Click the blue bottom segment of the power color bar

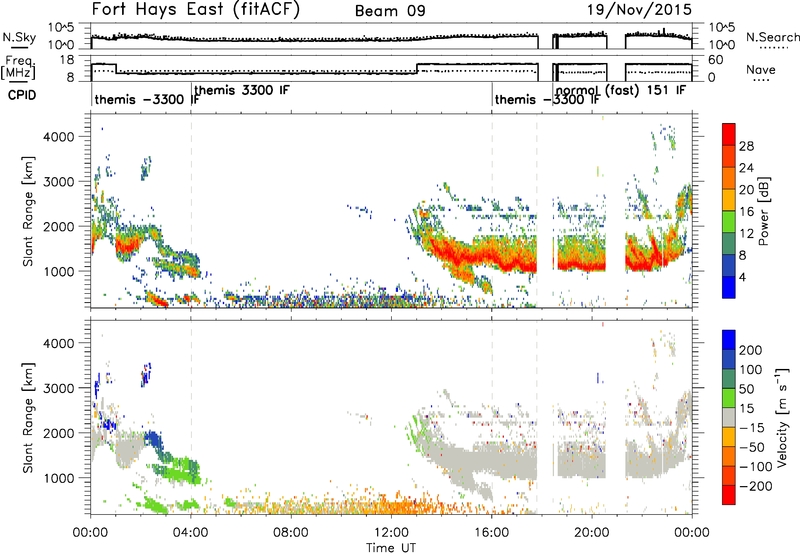click(x=729, y=287)
